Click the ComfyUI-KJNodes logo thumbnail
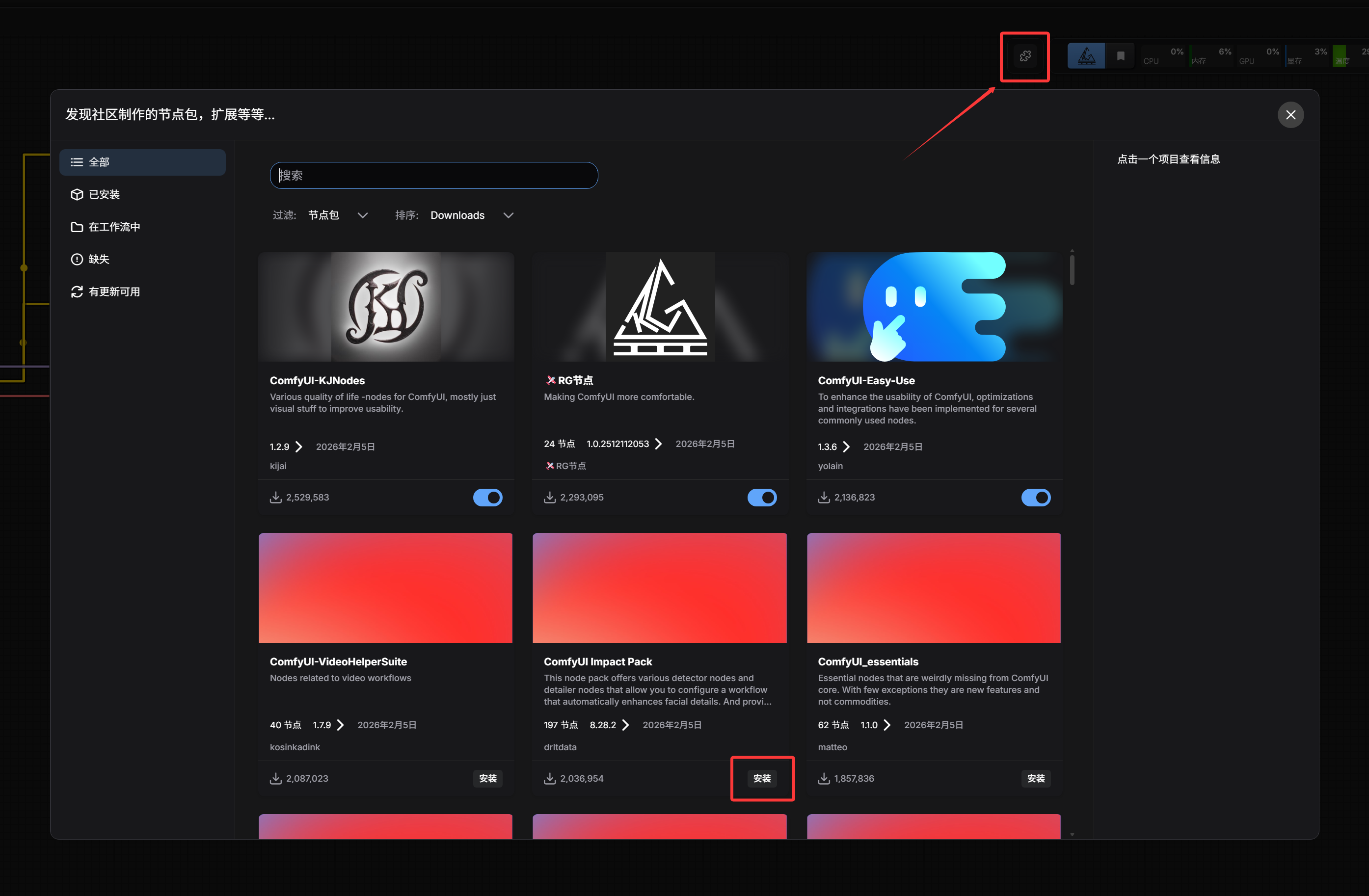This screenshot has height=896, width=1369. pyautogui.click(x=386, y=307)
